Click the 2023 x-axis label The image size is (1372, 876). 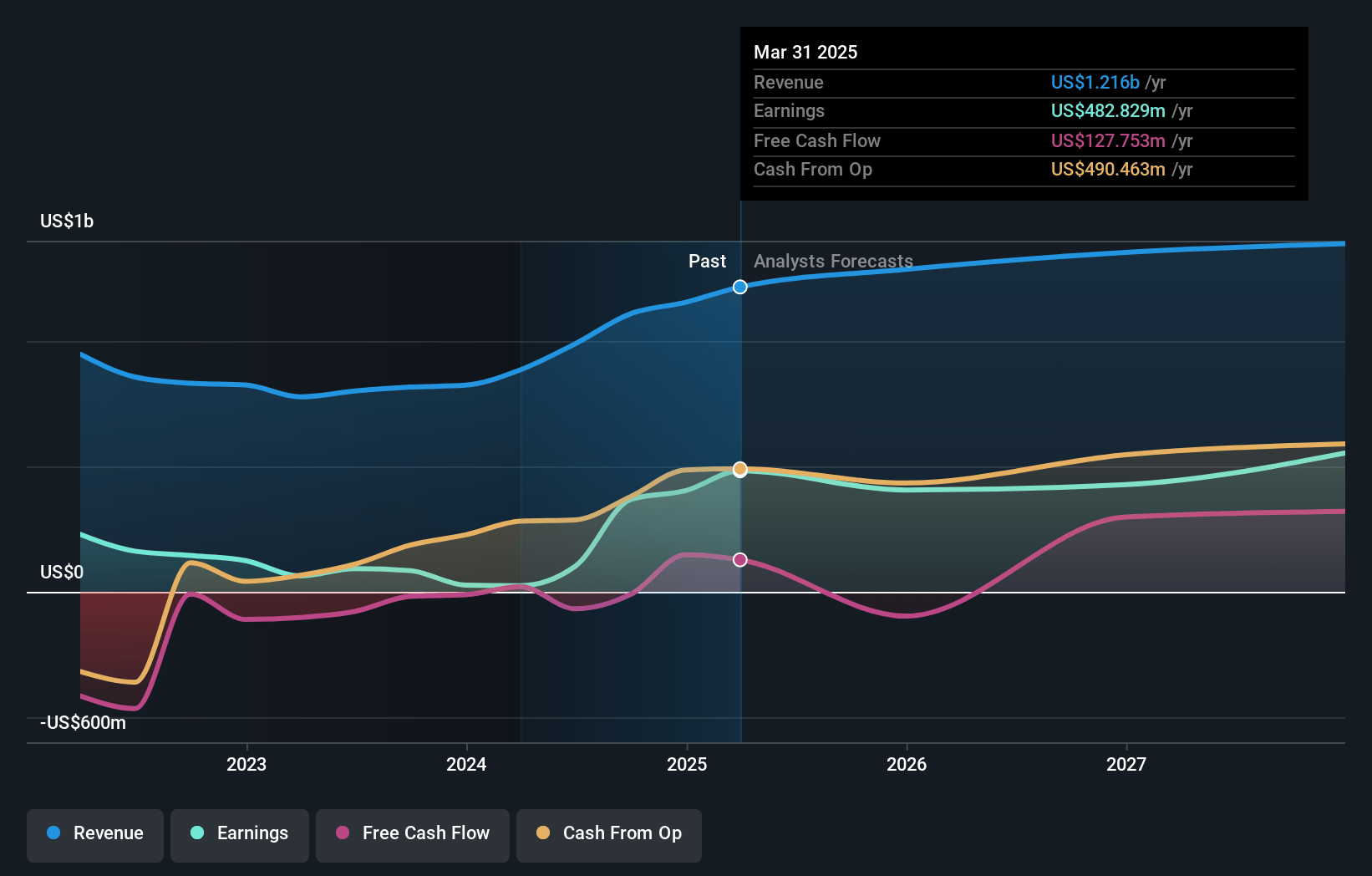coord(246,764)
